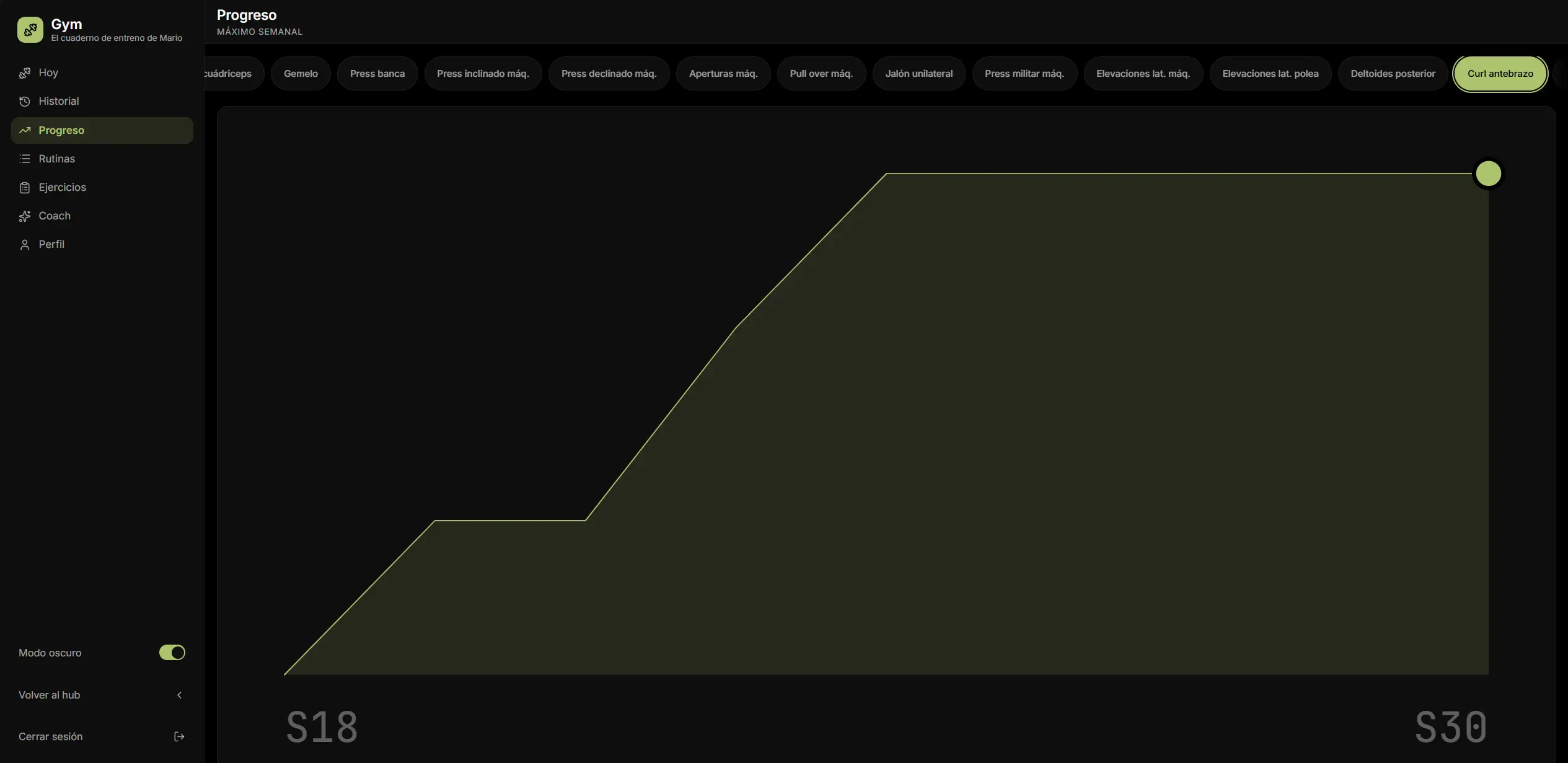1568x763 pixels.
Task: Select the partially visible cuádriceps chip
Action: (233, 74)
